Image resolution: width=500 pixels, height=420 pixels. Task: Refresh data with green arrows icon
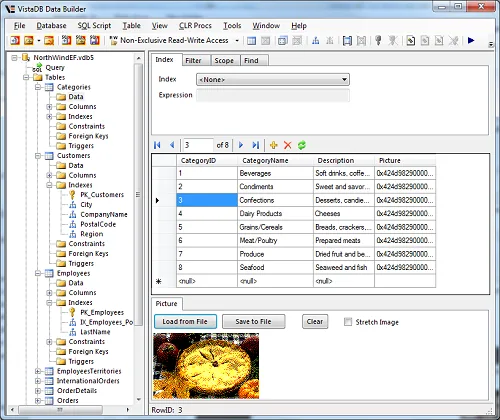pyautogui.click(x=302, y=145)
